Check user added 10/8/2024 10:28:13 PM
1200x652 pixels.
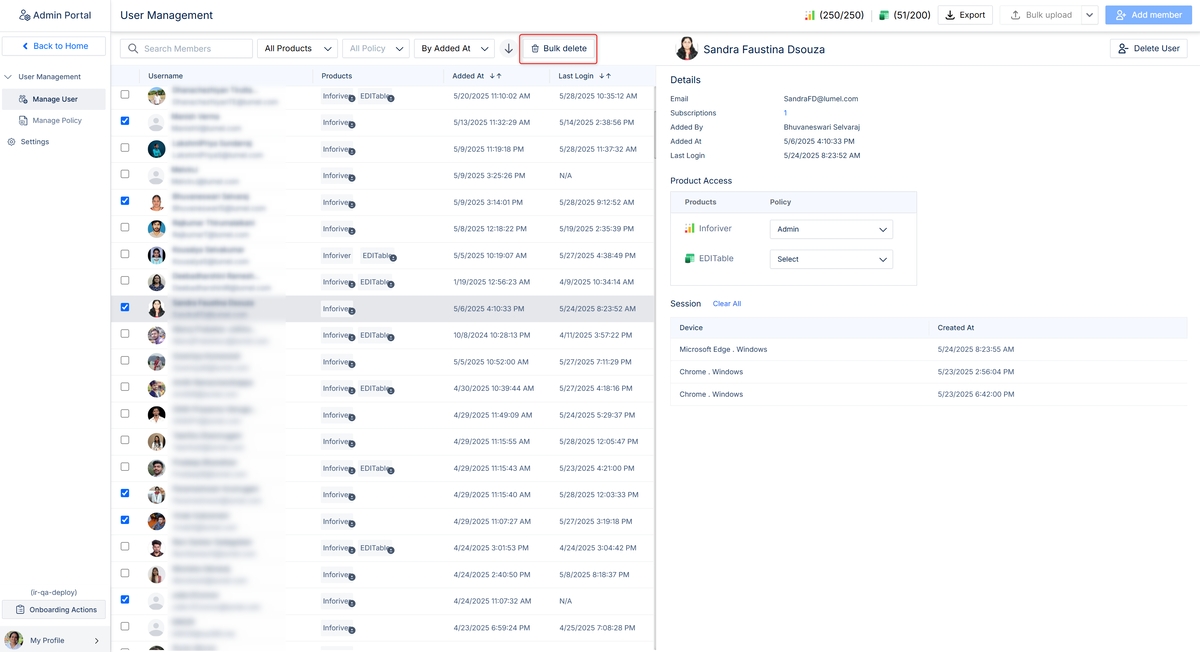[x=125, y=334]
